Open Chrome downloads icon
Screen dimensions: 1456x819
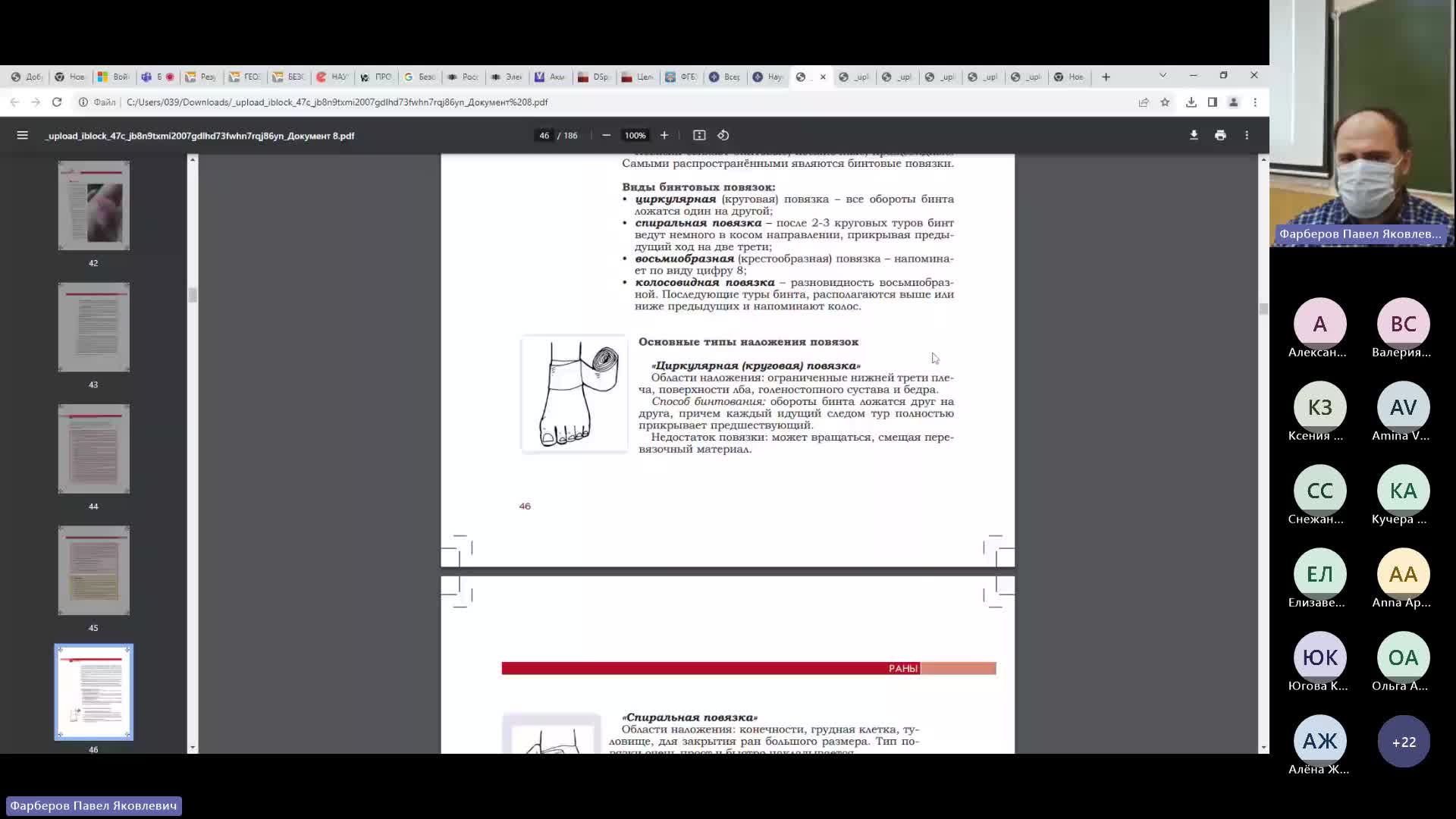1191,102
